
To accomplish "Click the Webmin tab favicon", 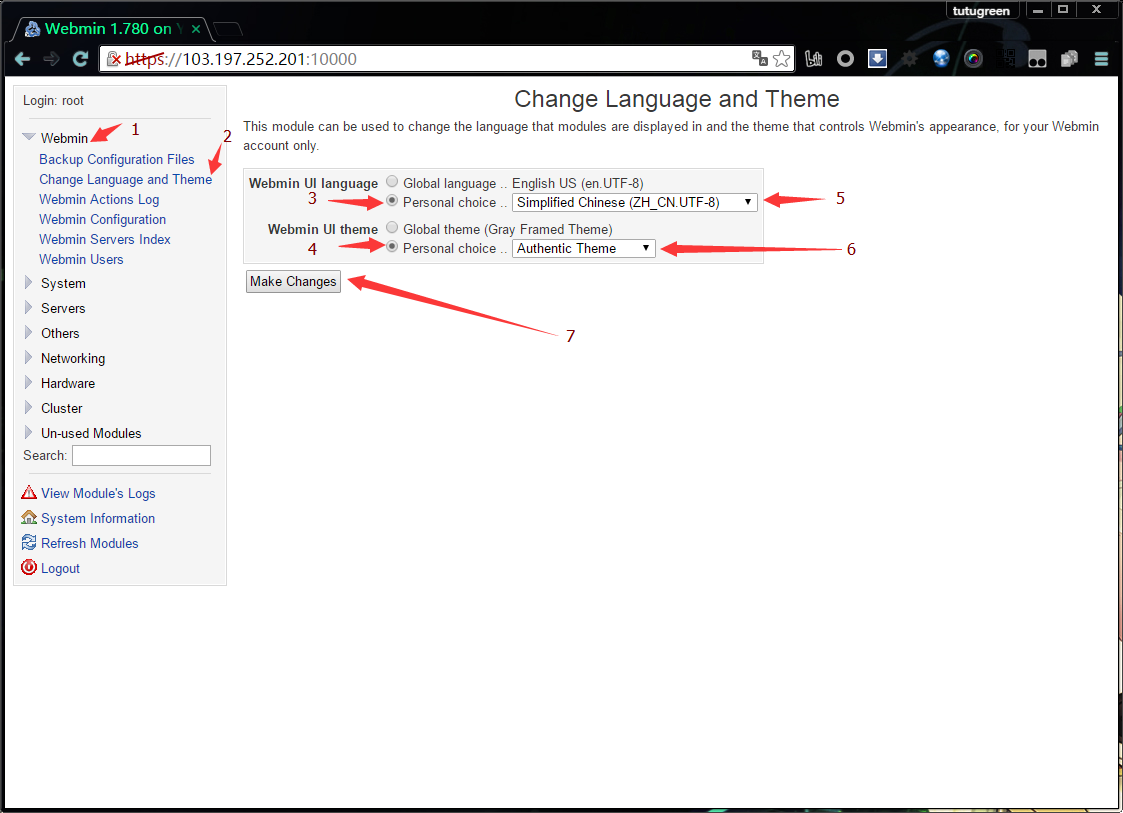I will tap(32, 29).
